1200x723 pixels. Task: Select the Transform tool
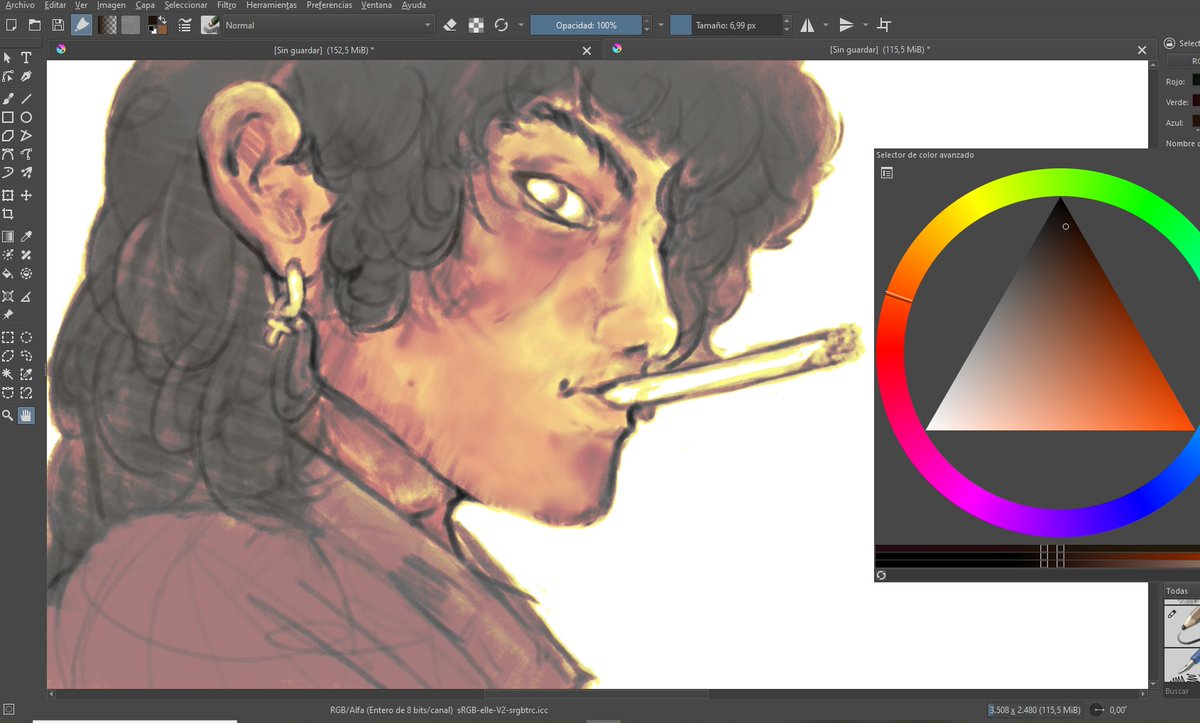(x=8, y=195)
